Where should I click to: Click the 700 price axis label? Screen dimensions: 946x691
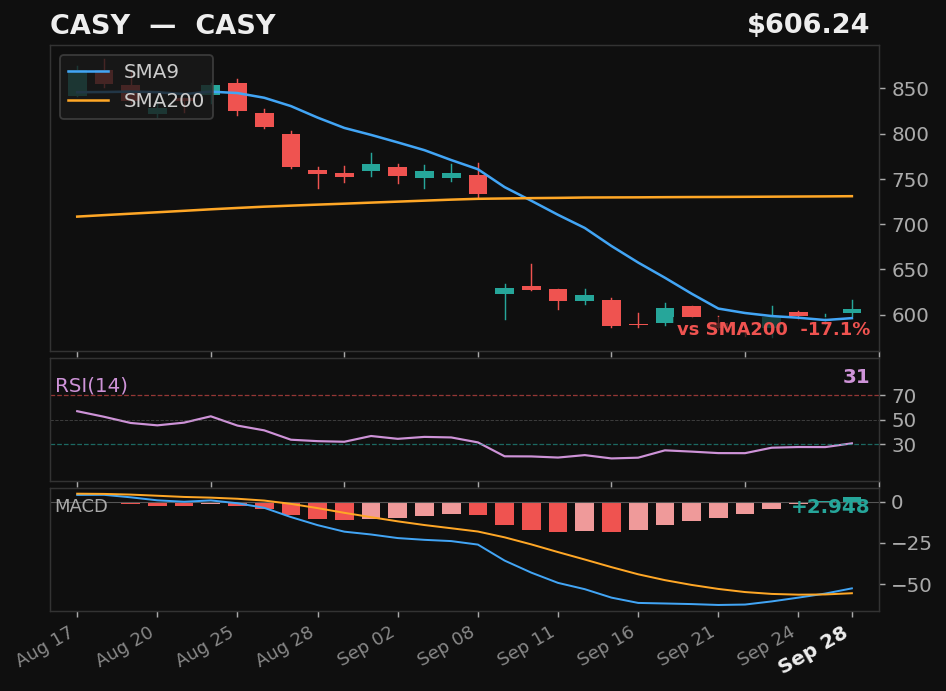click(910, 224)
